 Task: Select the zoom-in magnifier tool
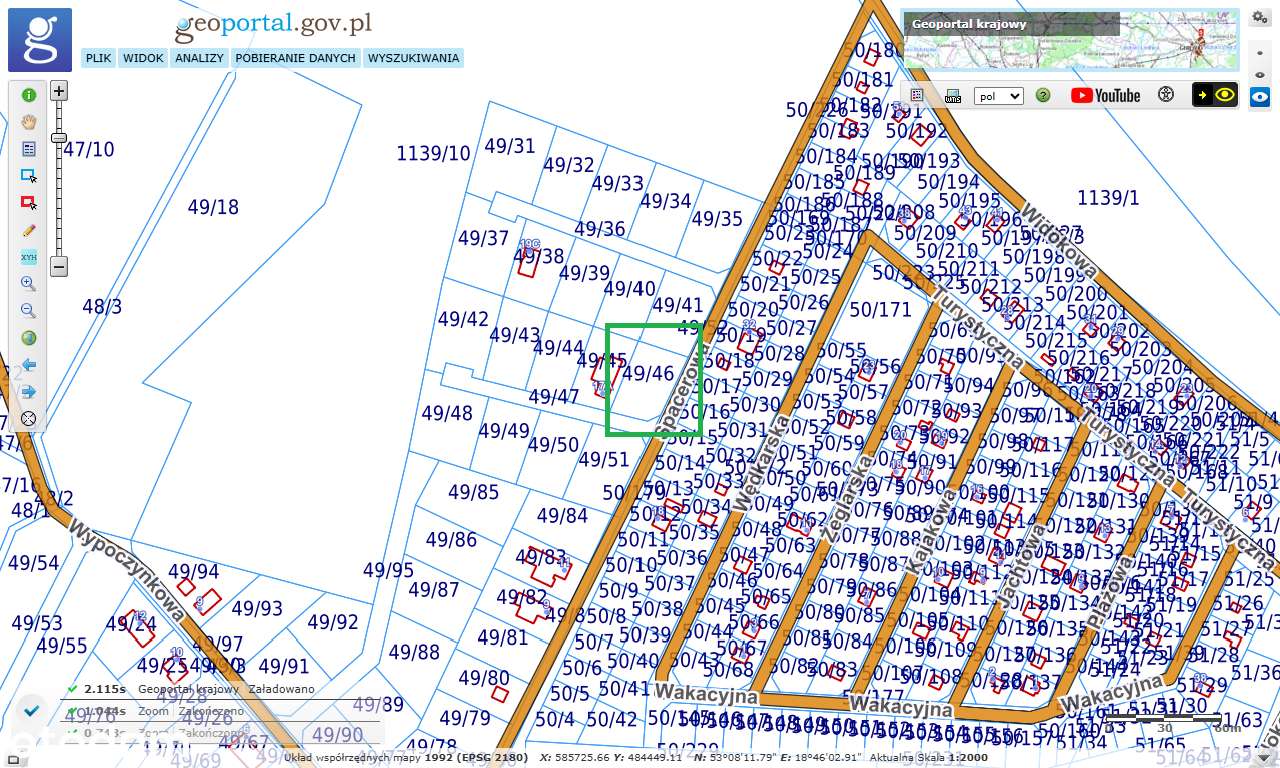[28, 284]
